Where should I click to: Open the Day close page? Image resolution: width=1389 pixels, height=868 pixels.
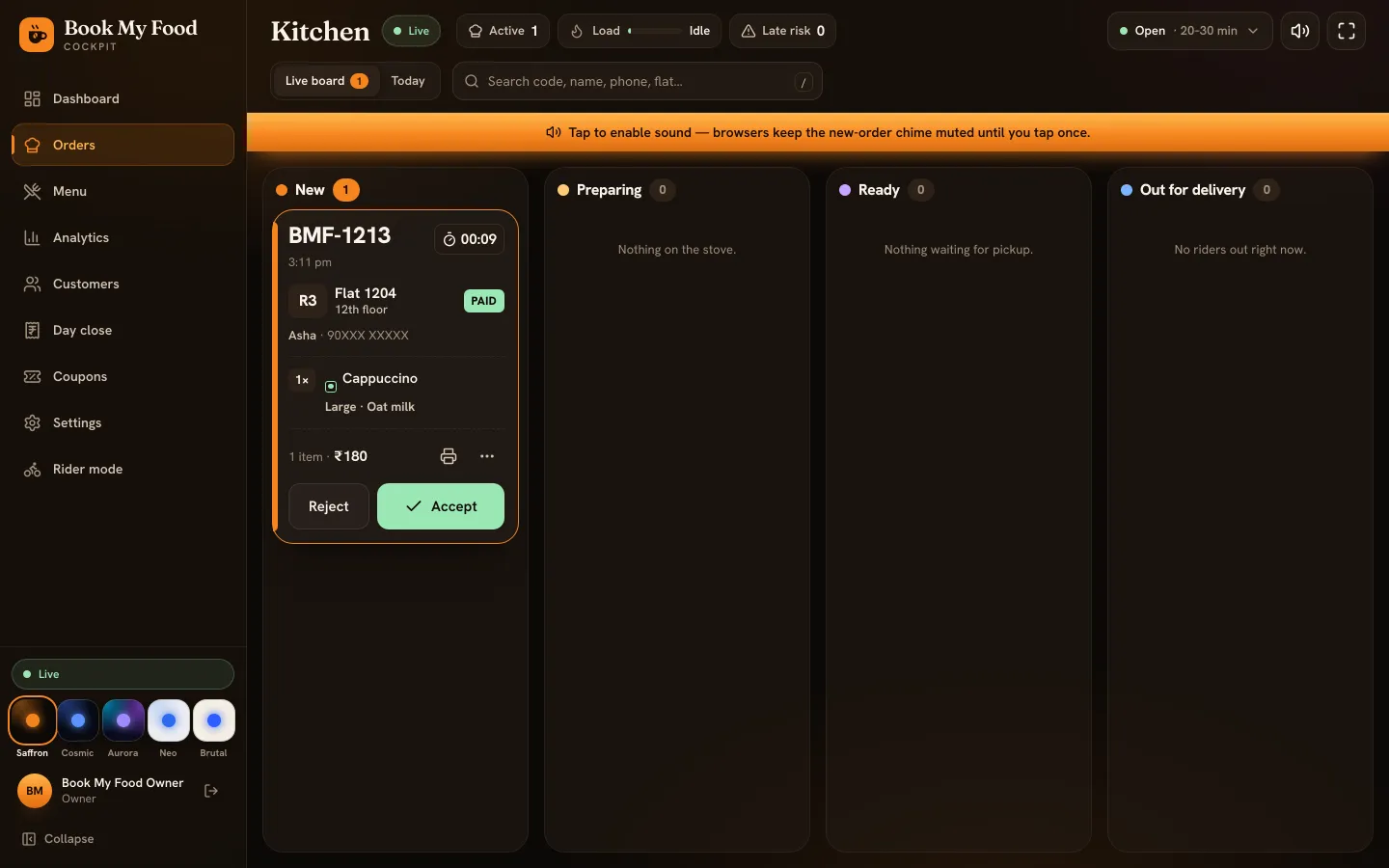(123, 330)
